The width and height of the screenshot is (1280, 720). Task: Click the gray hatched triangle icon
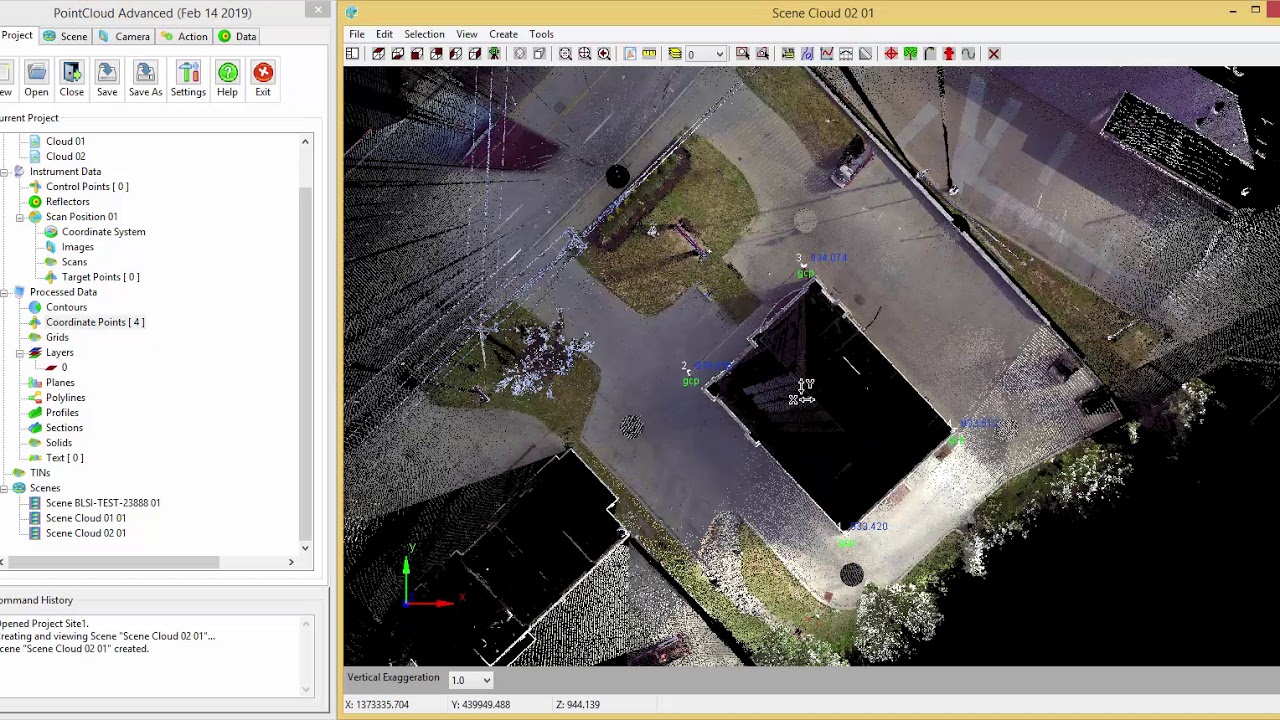pyautogui.click(x=865, y=54)
